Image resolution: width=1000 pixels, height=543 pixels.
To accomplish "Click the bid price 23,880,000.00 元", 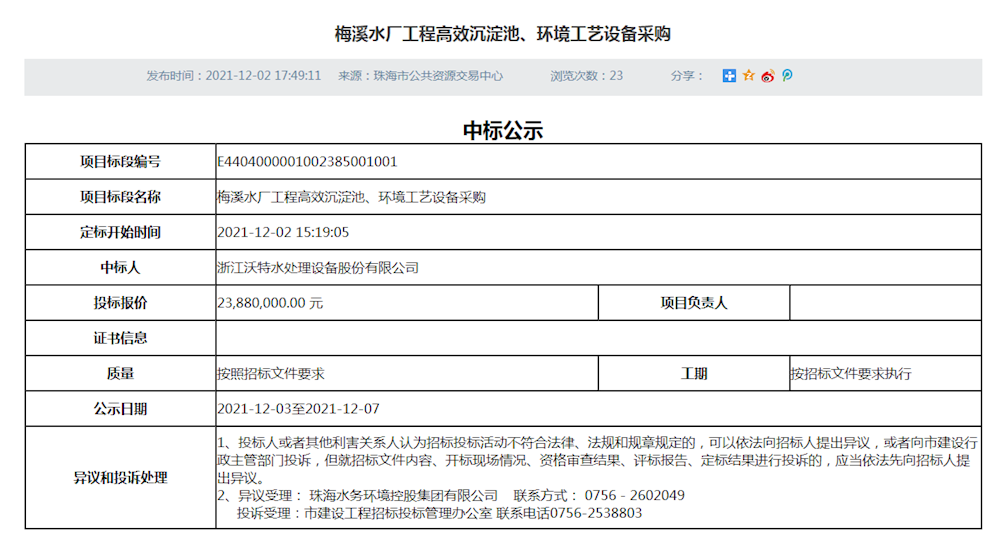I will click(x=270, y=303).
